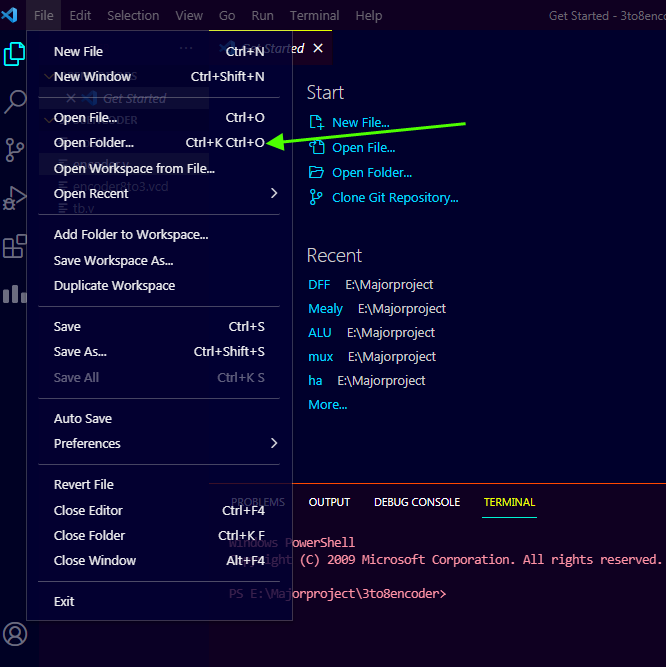Switch to TERMINAL panel tab
Image resolution: width=666 pixels, height=667 pixels.
(509, 502)
